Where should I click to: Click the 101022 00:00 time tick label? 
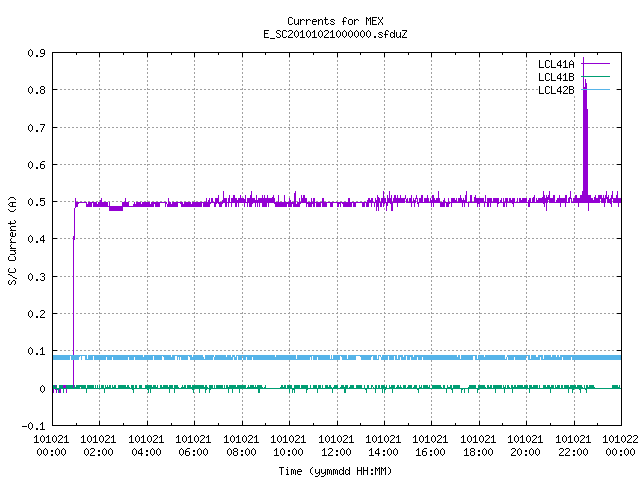620,446
